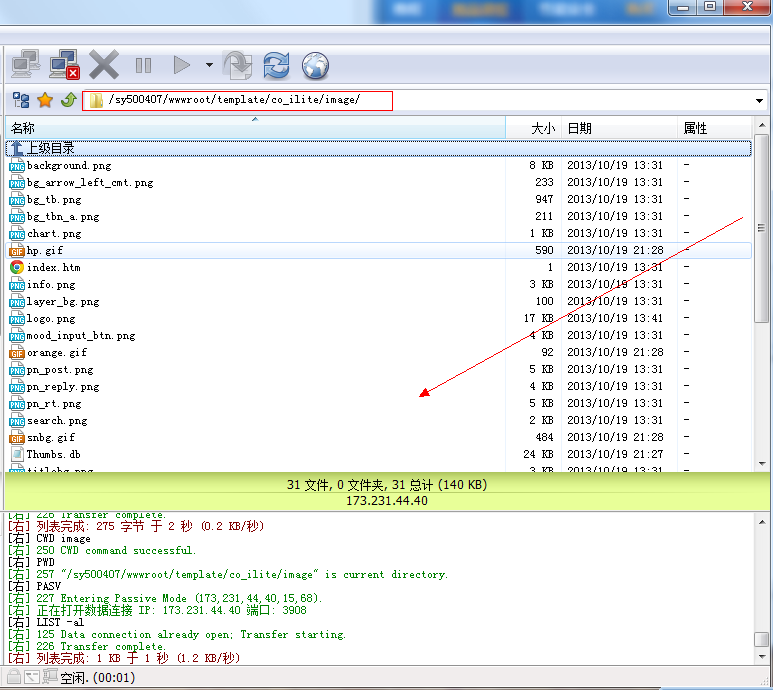The image size is (773, 690).
Task: Click the log panel scrollbar up arrow
Action: pyautogui.click(x=762, y=522)
